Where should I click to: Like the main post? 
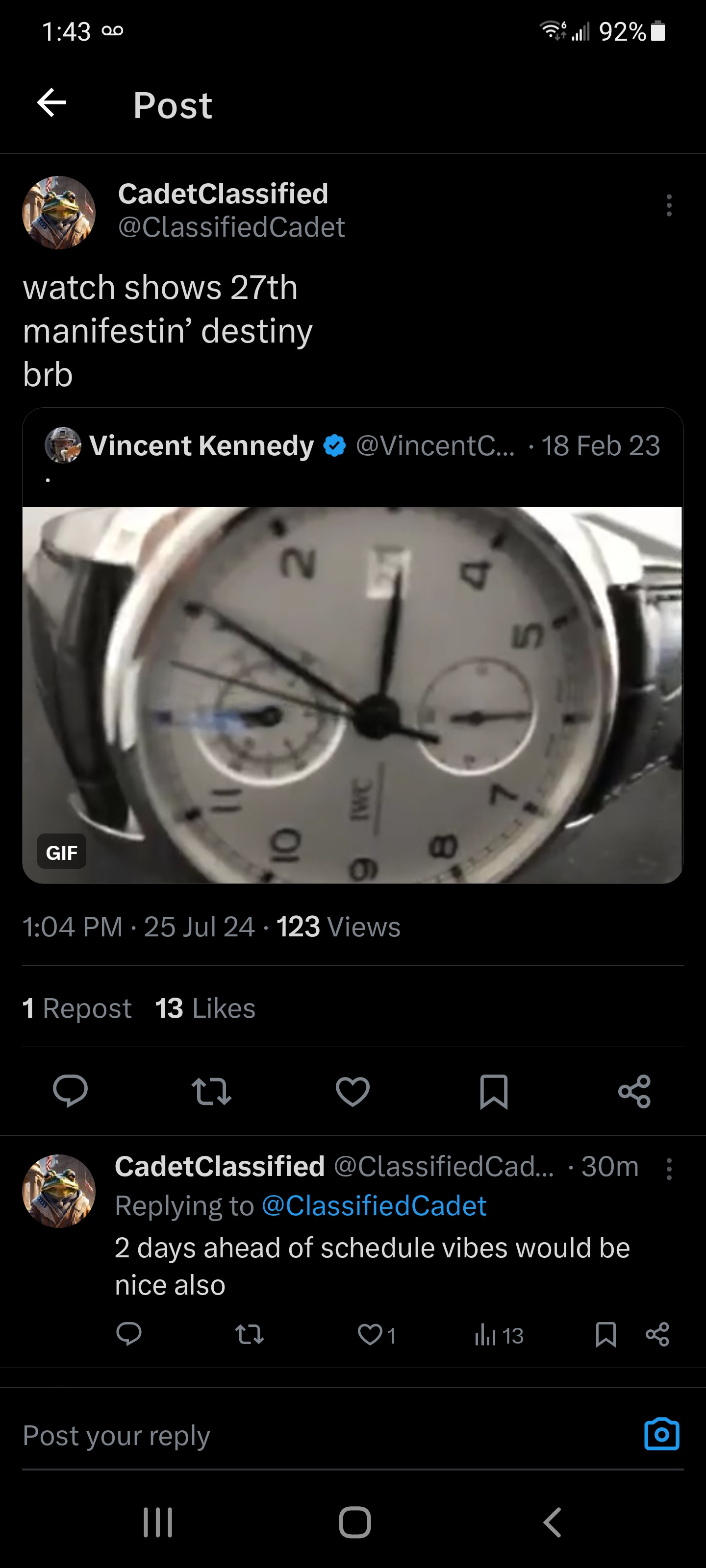(353, 1091)
